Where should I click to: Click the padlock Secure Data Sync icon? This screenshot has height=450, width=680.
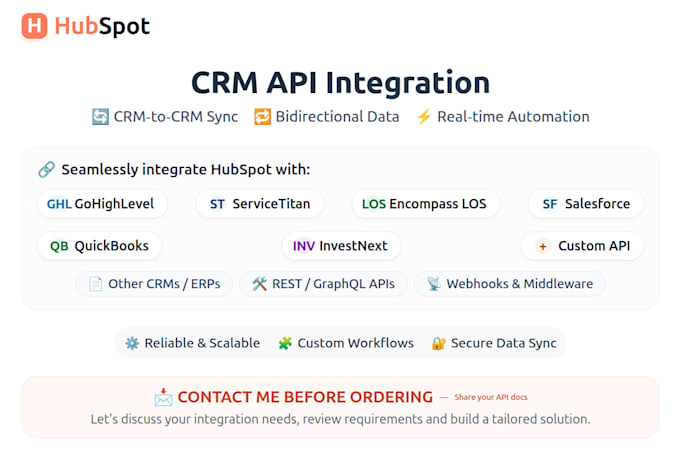(438, 343)
